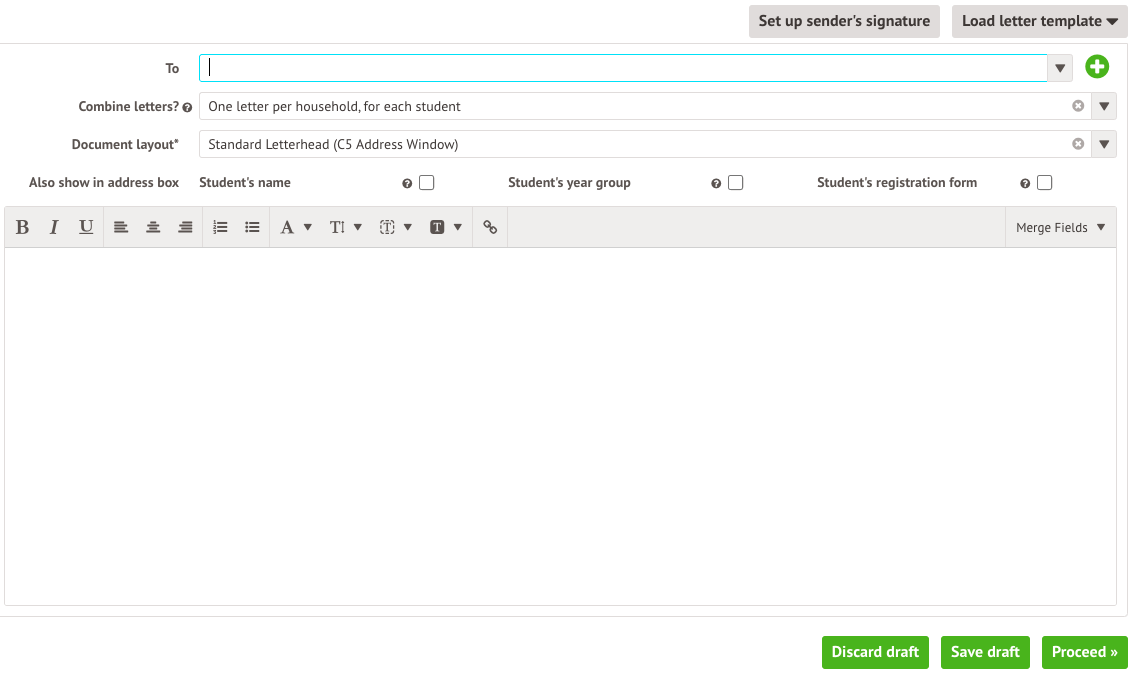
Task: Check the Student's name checkbox
Action: click(427, 183)
